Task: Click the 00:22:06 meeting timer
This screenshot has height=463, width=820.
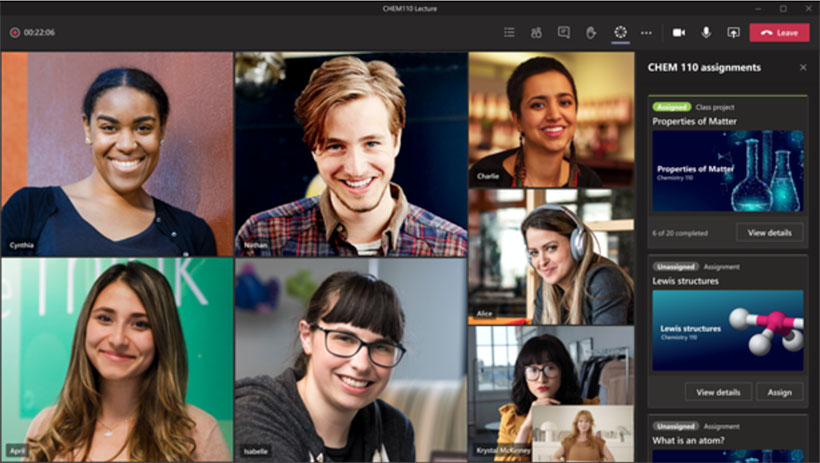Action: [x=39, y=32]
